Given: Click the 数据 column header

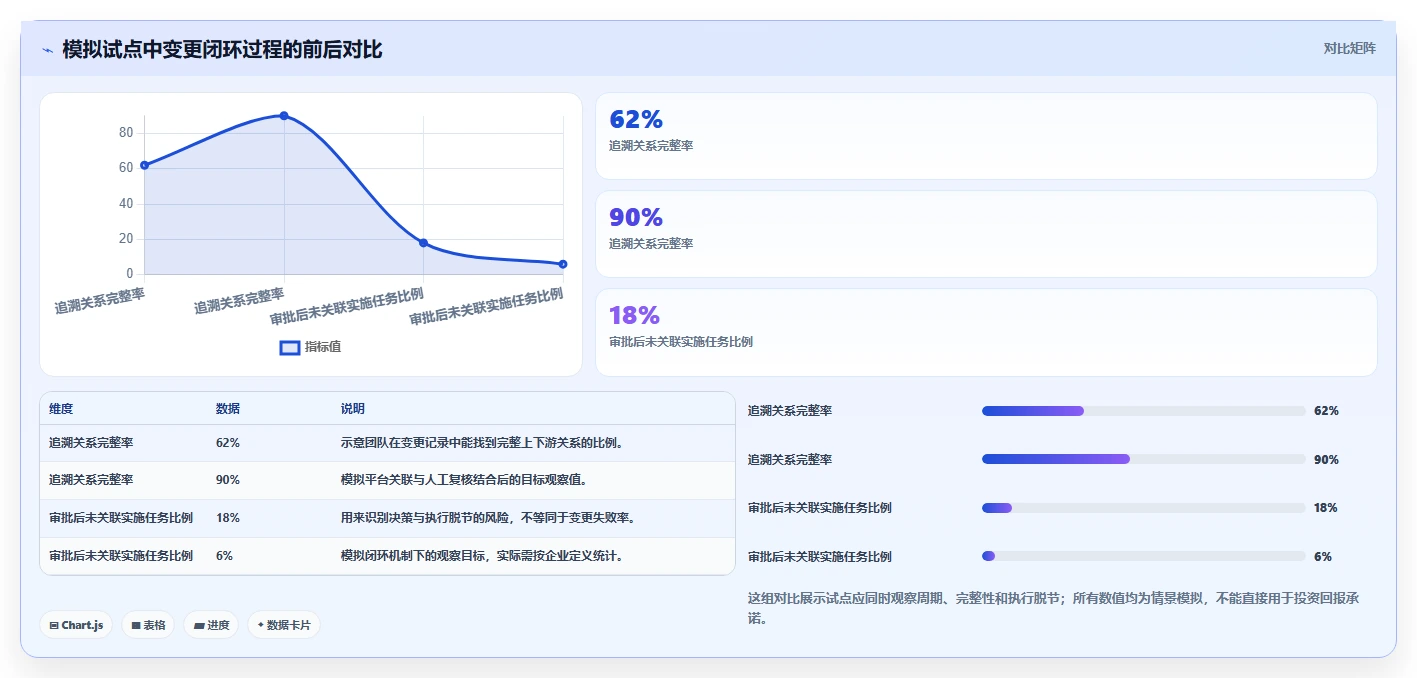Looking at the screenshot, I should click(x=228, y=409).
